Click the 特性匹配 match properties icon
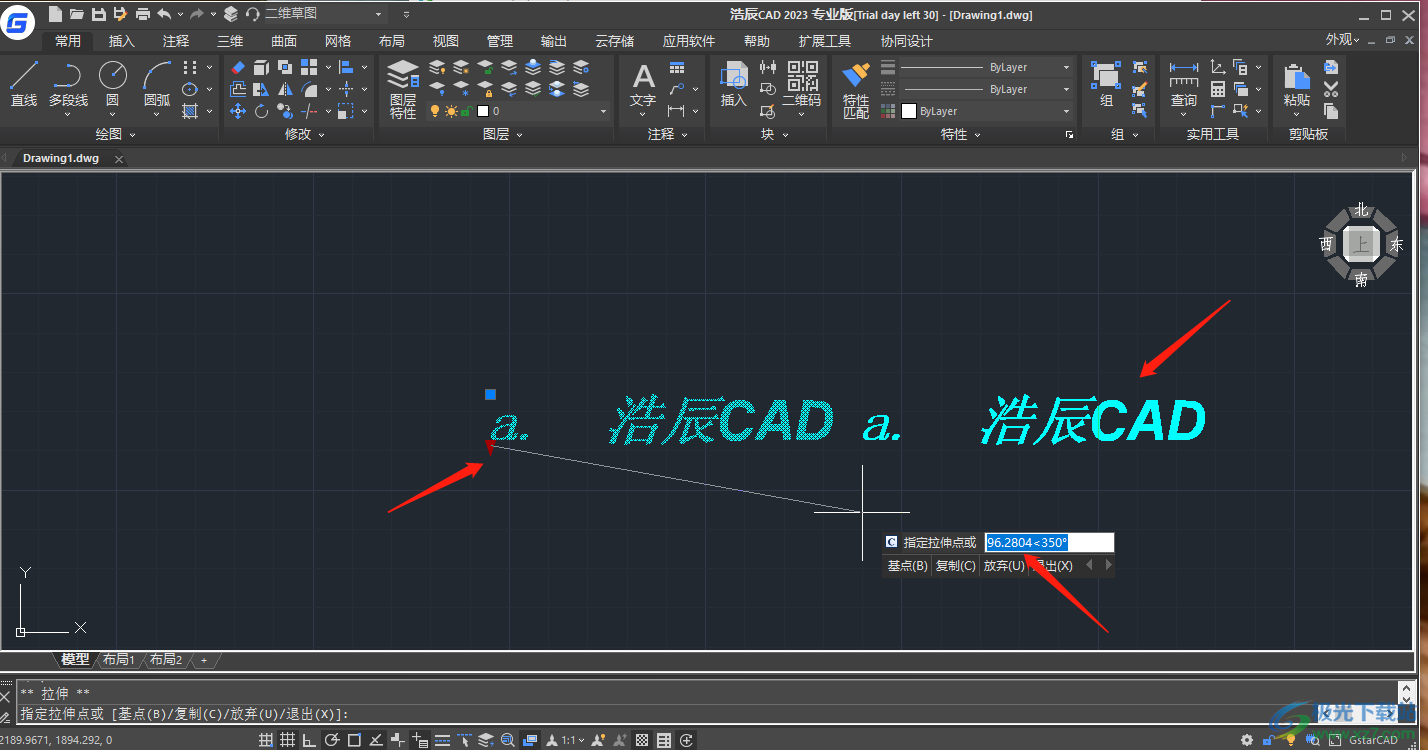Image resolution: width=1428 pixels, height=750 pixels. click(x=856, y=91)
